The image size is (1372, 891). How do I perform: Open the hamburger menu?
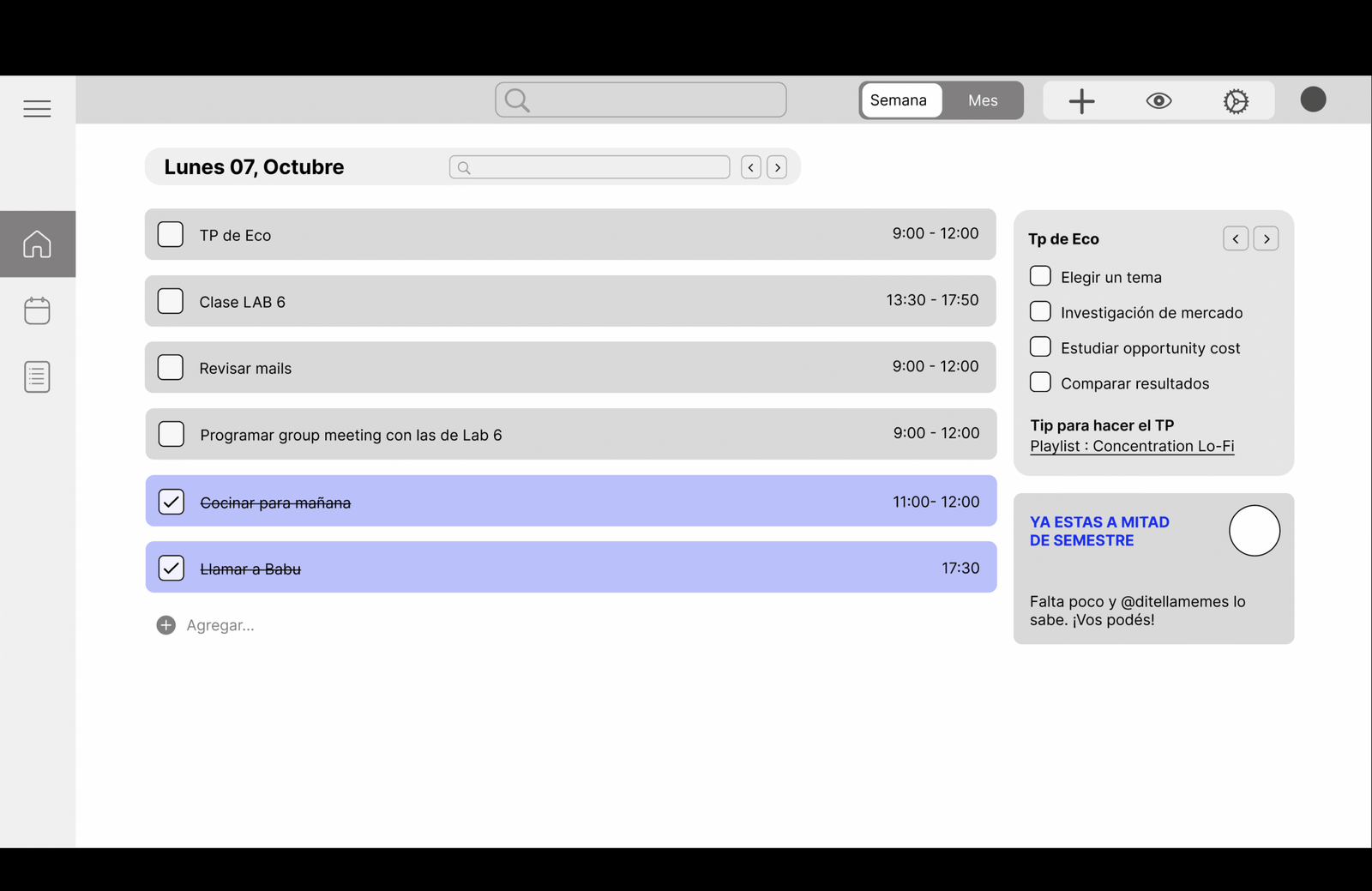[x=37, y=109]
